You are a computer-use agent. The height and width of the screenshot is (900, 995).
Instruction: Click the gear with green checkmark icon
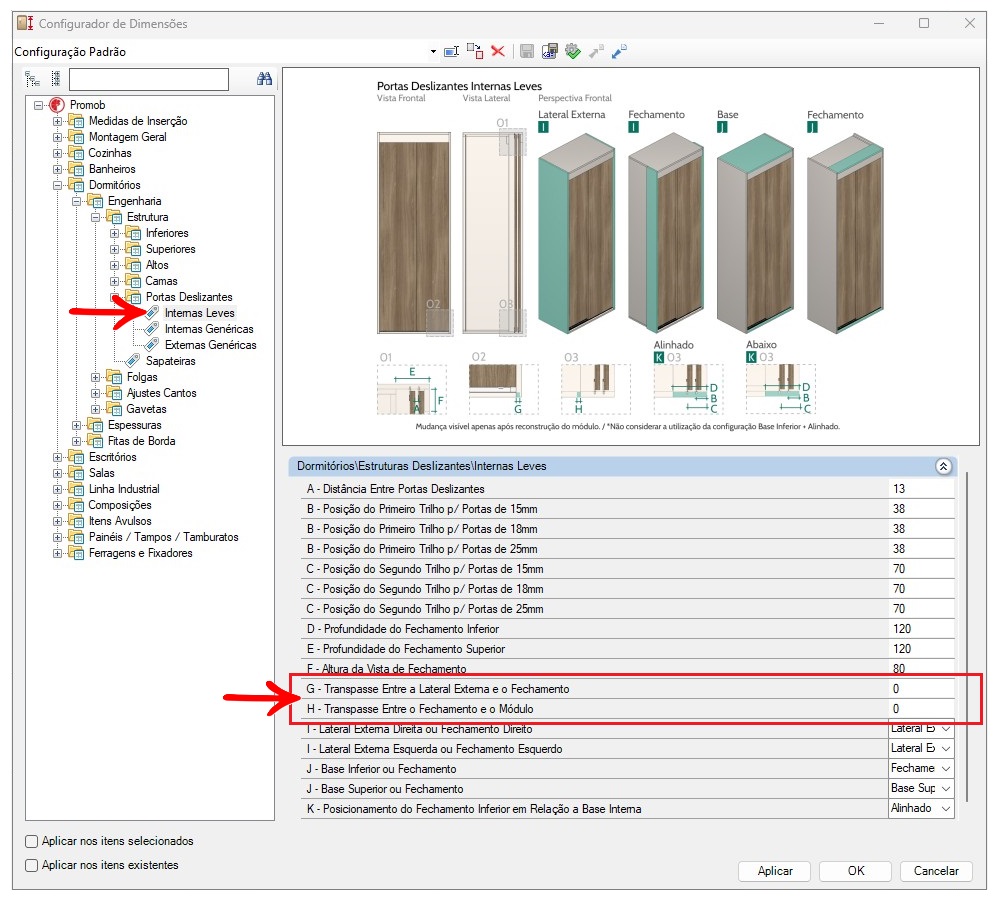click(573, 51)
